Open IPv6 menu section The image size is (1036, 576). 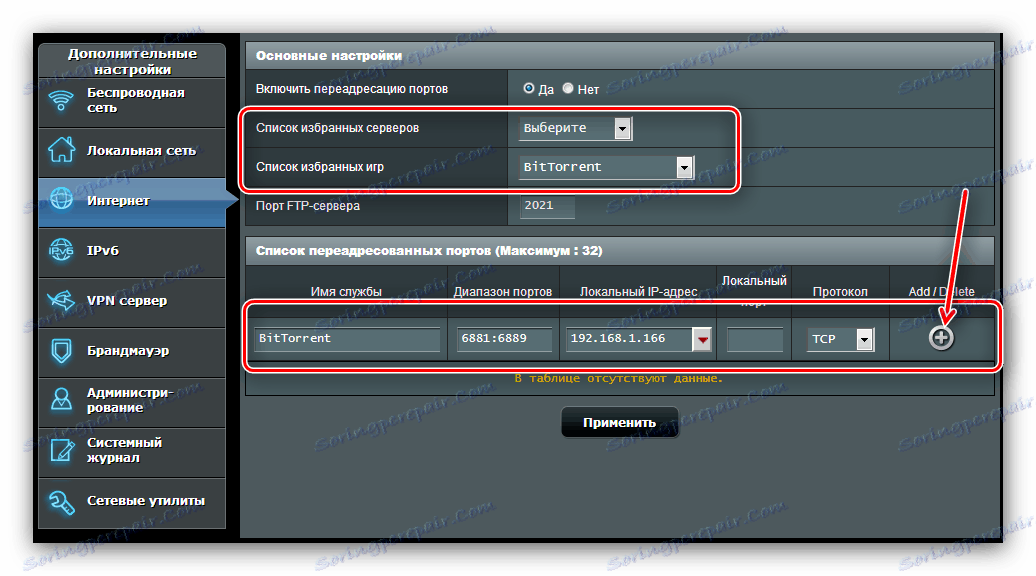click(132, 252)
